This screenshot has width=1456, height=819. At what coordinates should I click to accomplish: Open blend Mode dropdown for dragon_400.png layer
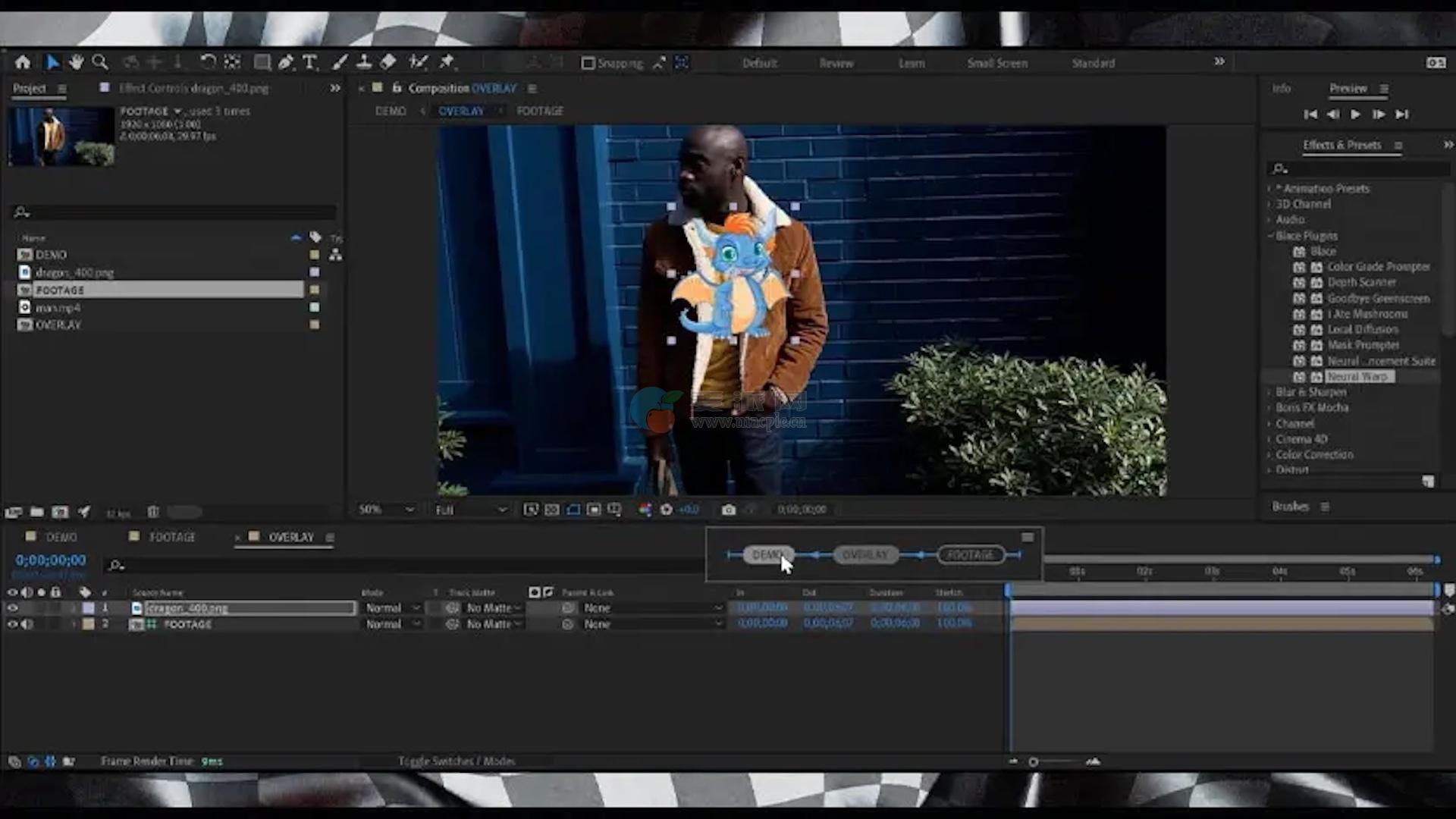click(392, 608)
